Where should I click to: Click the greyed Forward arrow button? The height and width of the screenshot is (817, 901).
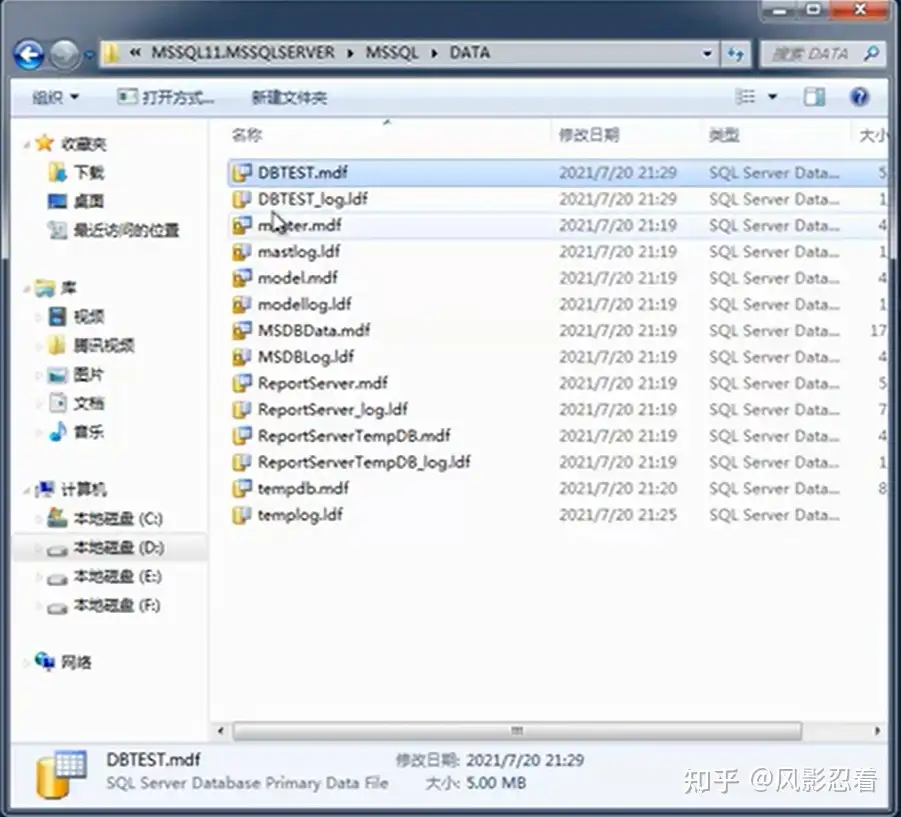pos(64,55)
